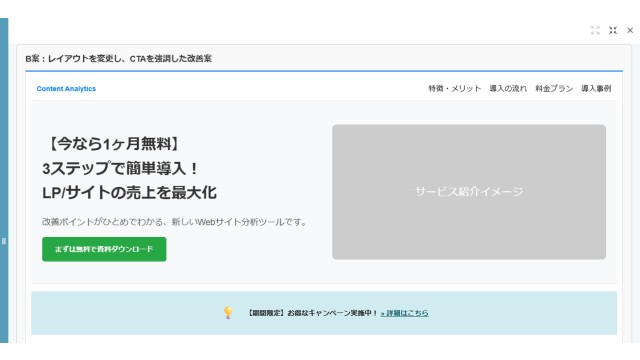The image size is (640, 360).
Task: Click the left sidebar drag handle
Action: 4,241
